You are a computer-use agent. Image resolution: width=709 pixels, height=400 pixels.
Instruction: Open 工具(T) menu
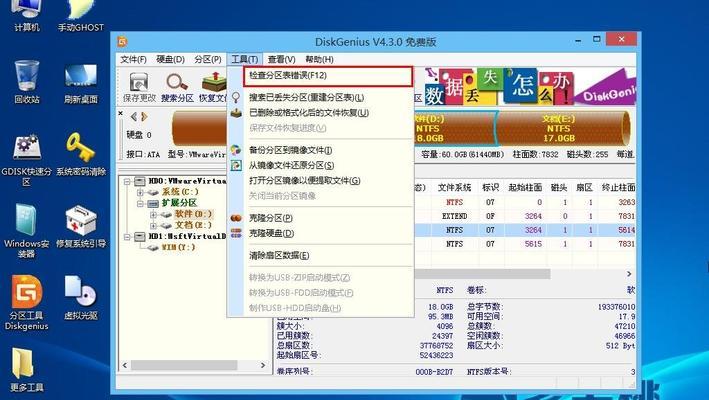point(244,59)
